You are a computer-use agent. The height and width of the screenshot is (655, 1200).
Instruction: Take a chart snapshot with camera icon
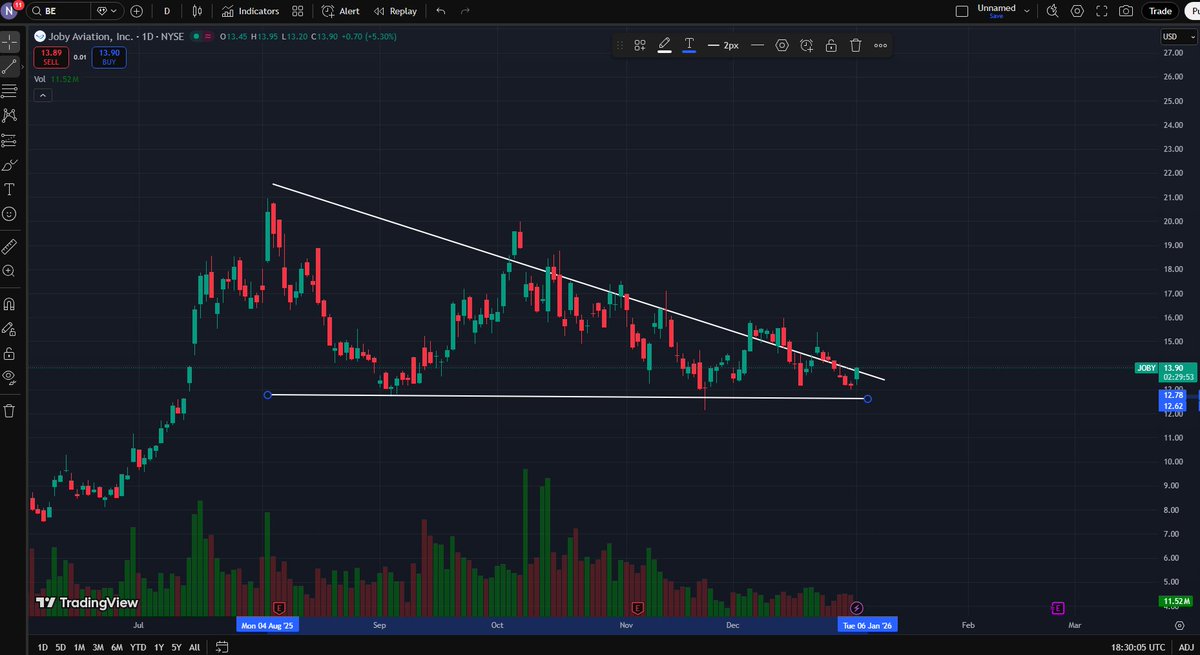pyautogui.click(x=1127, y=11)
